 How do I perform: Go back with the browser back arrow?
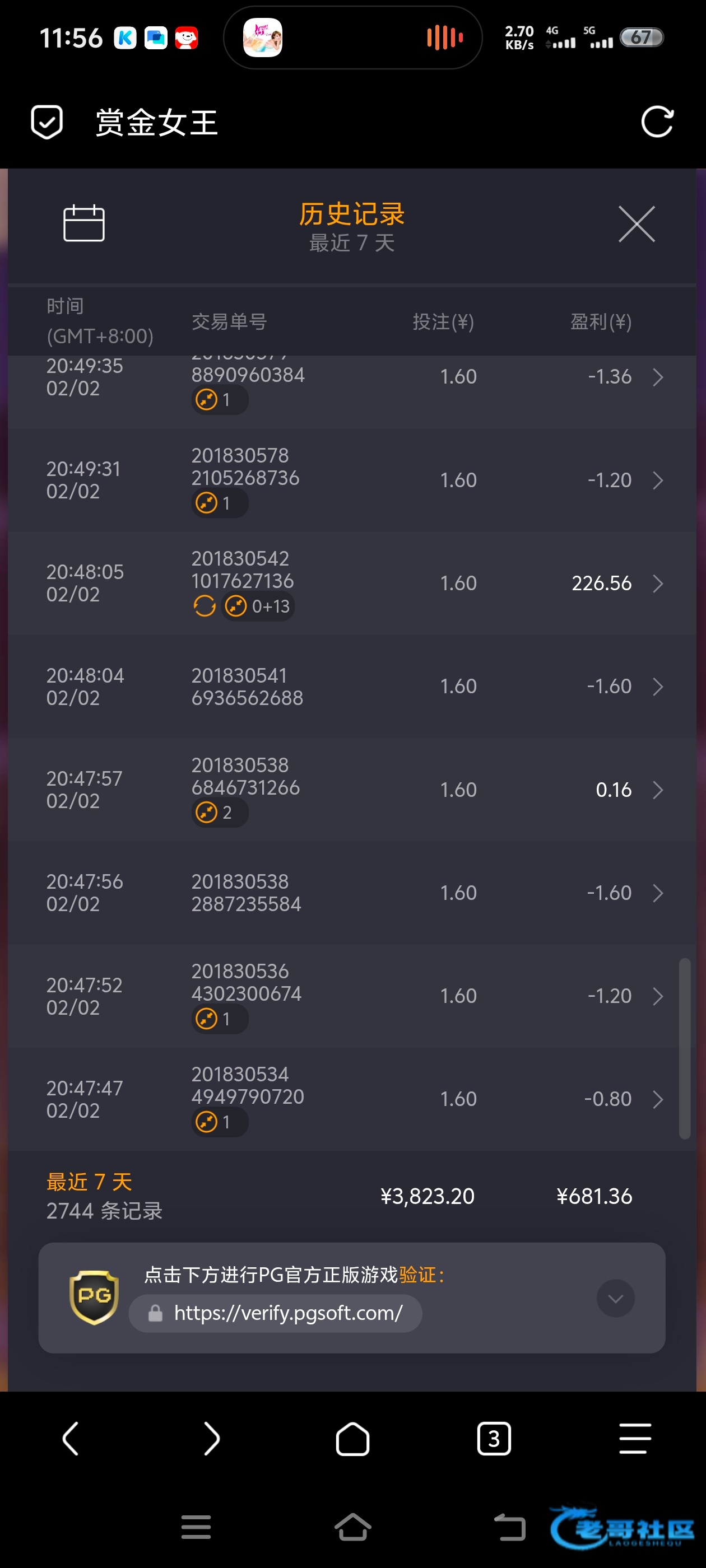(x=71, y=1439)
